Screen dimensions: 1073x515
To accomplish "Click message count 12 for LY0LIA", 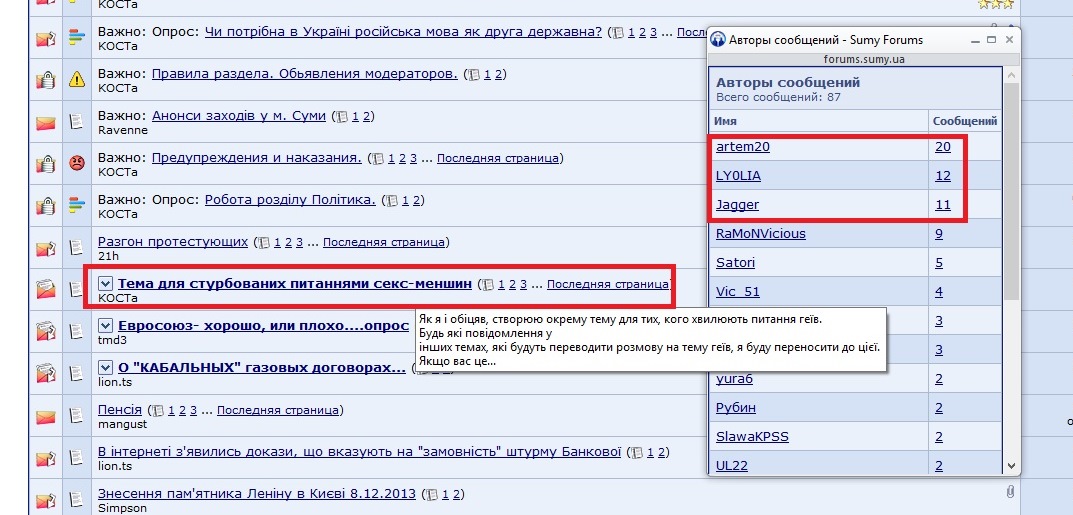I will 942,176.
